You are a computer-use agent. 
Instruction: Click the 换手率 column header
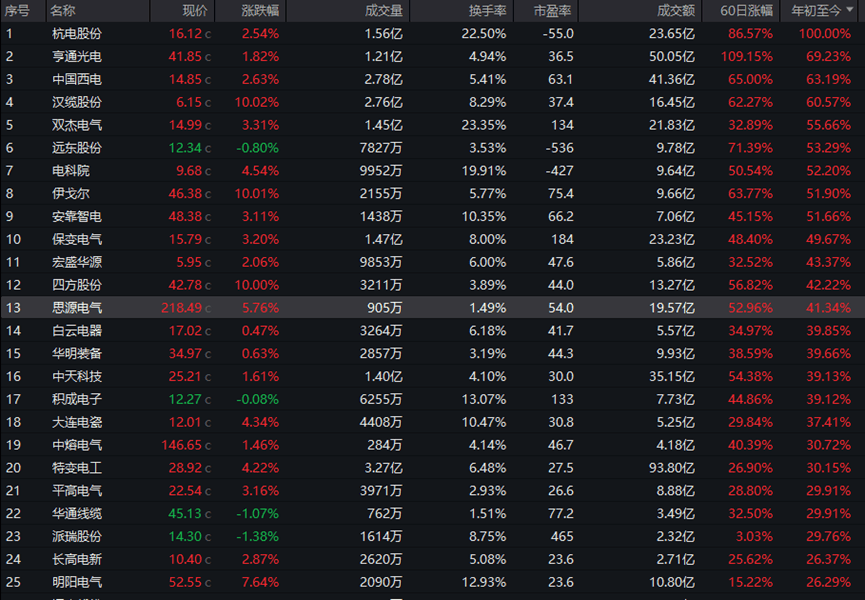pyautogui.click(x=487, y=10)
